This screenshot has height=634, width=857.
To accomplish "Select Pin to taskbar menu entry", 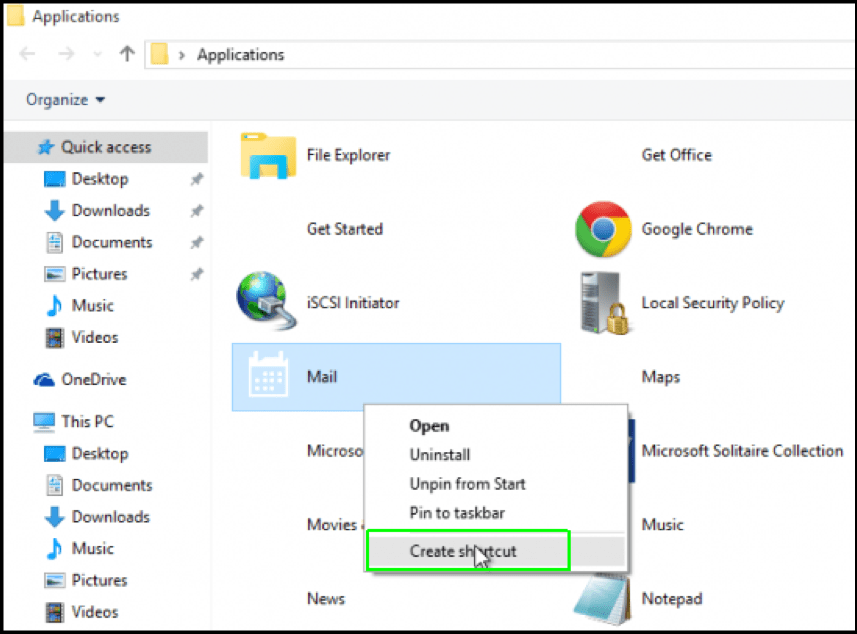I will [457, 513].
